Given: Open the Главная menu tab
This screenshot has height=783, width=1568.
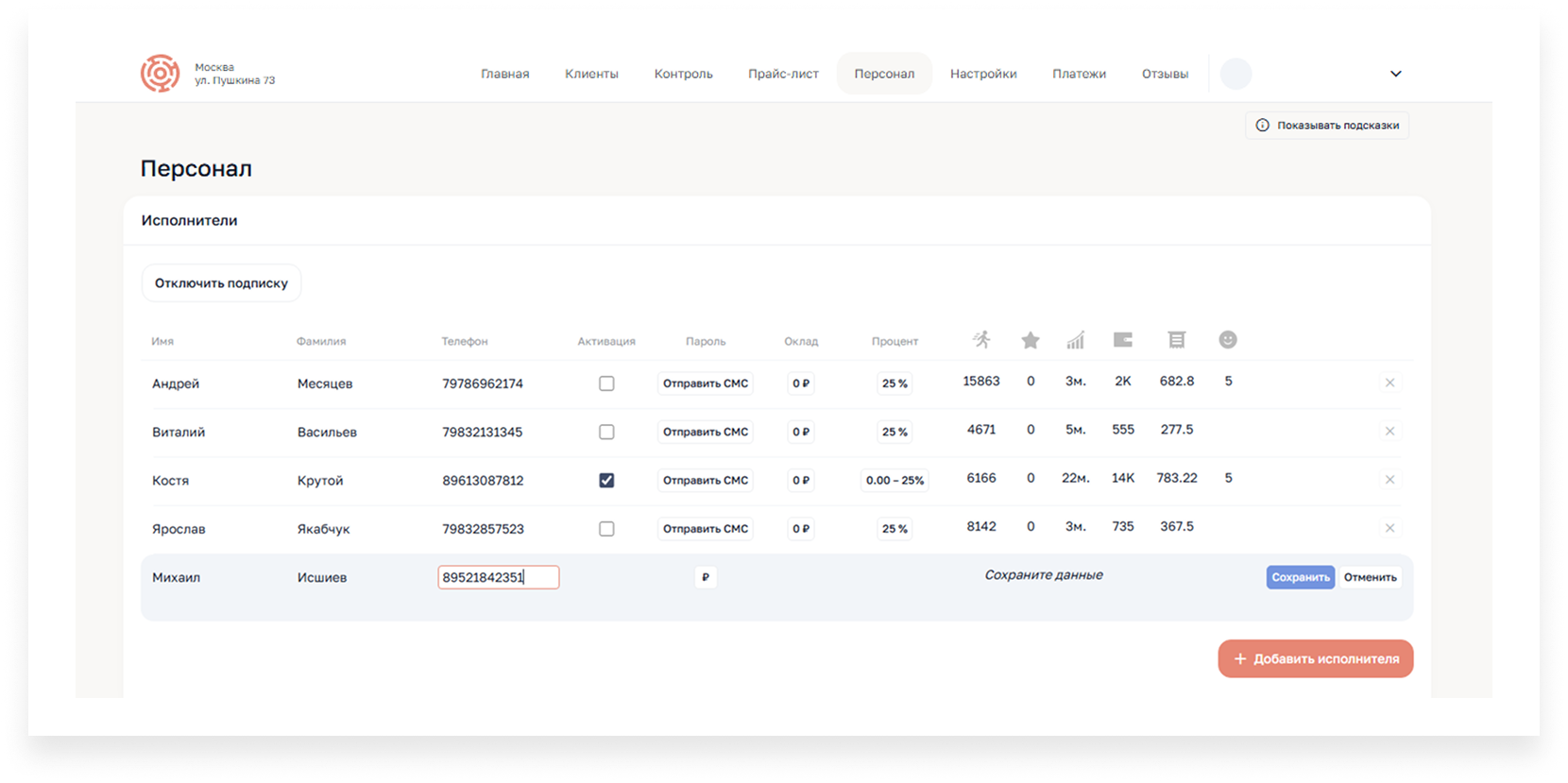Looking at the screenshot, I should coord(504,74).
